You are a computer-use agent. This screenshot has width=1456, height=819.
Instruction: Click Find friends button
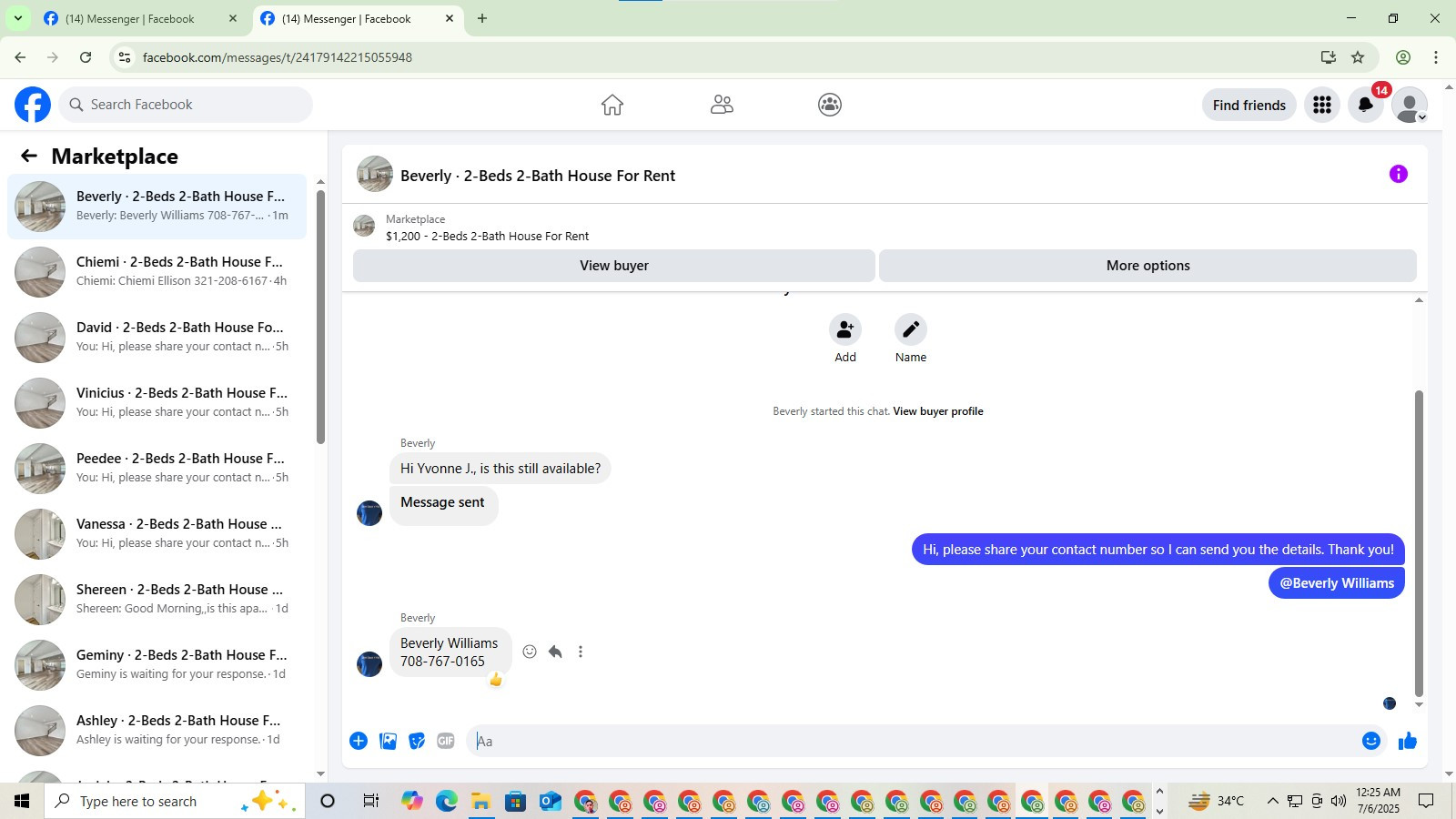click(x=1249, y=105)
